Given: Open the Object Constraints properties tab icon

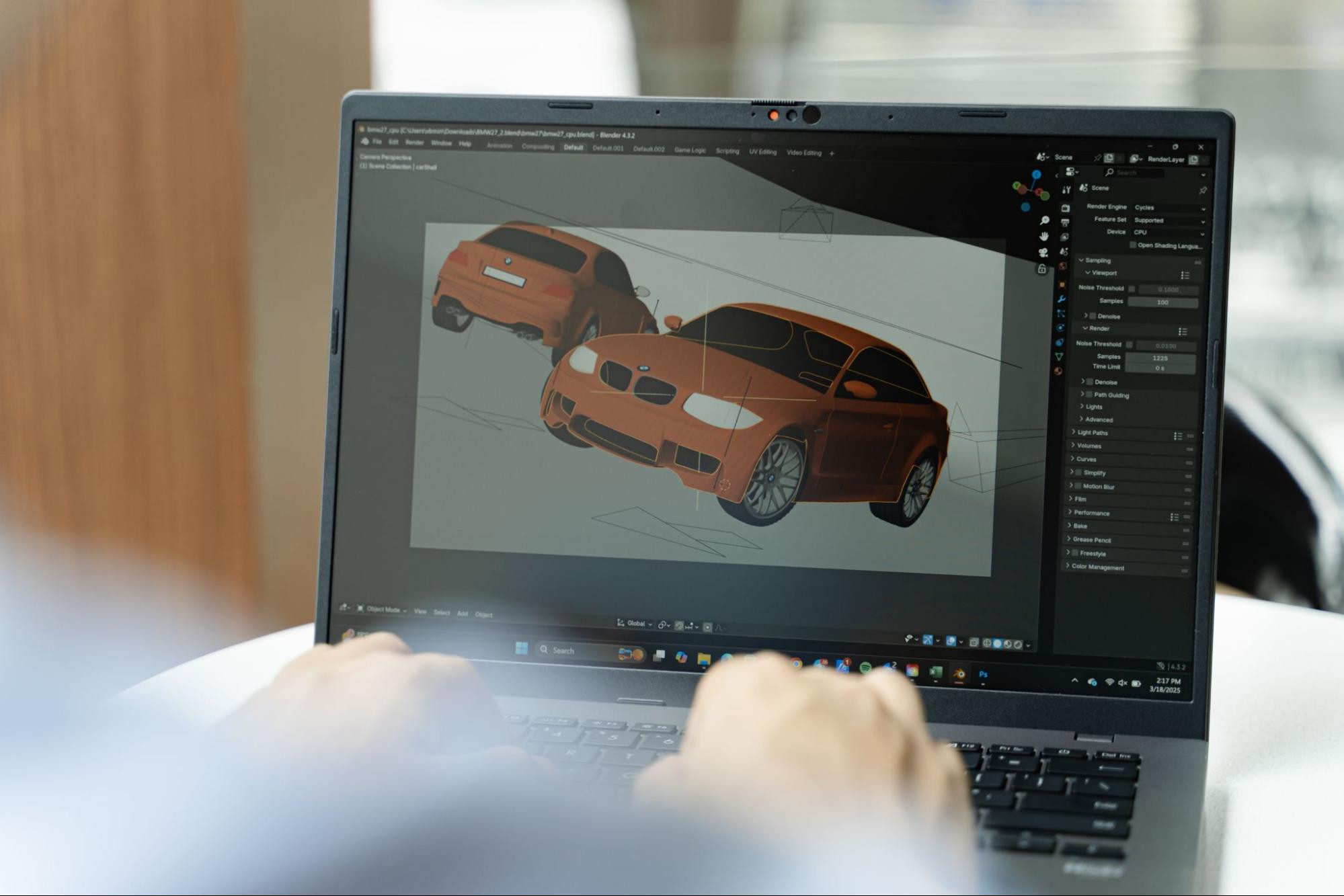Looking at the screenshot, I should [1060, 342].
